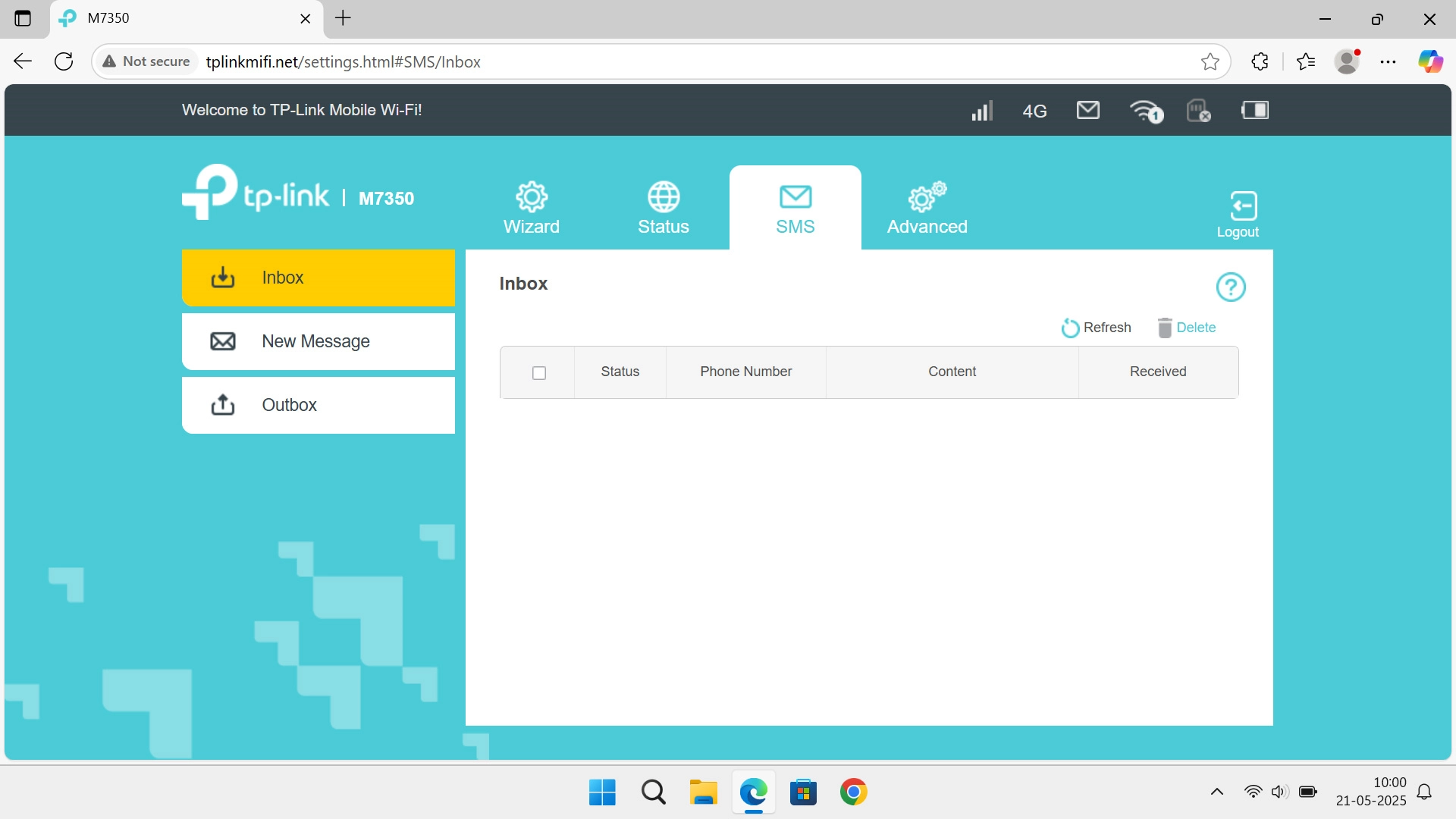Tick the select-all messages checkbox

[539, 373]
